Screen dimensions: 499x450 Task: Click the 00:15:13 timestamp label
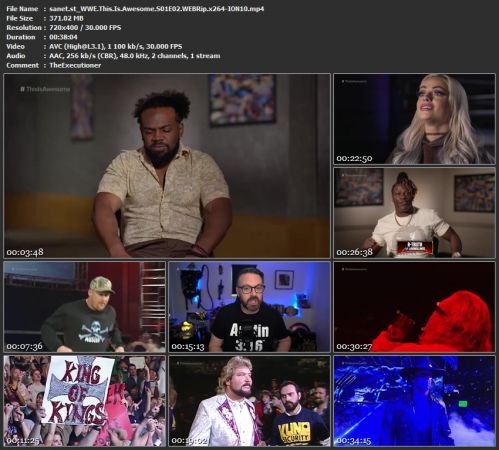(x=188, y=346)
